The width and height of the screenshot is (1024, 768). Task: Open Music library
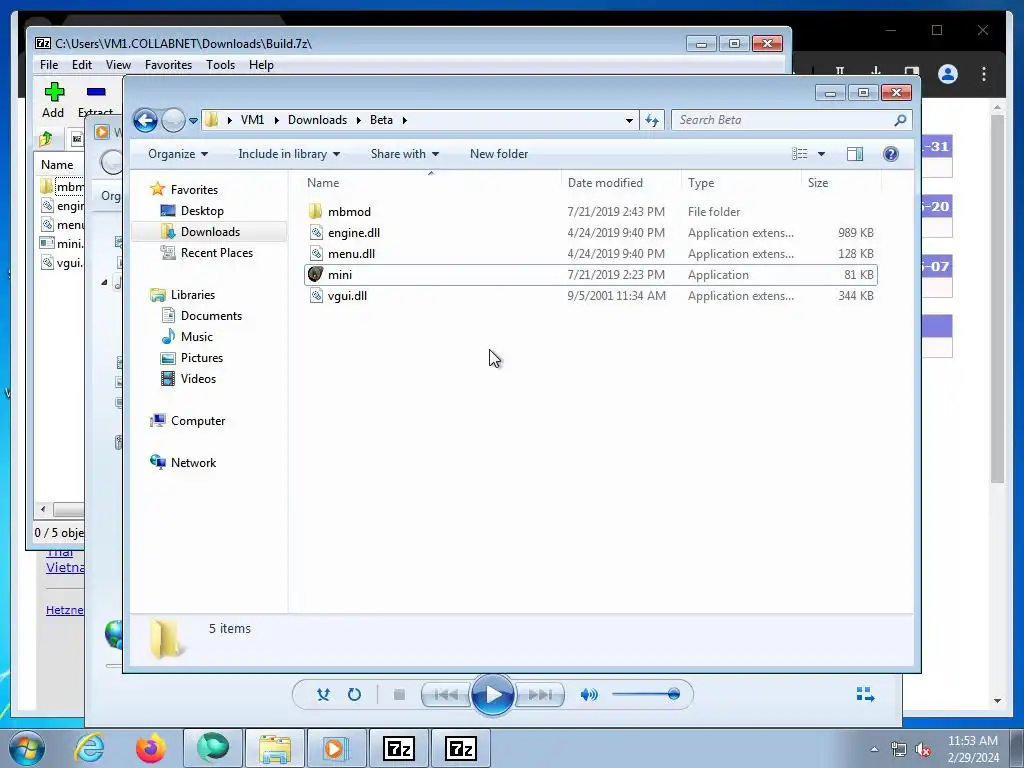[x=197, y=336]
